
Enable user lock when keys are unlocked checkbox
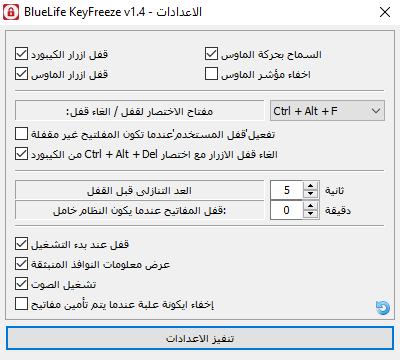[21, 134]
